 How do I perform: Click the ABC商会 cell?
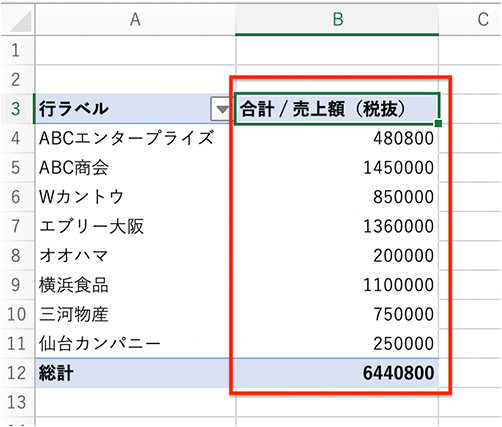tap(135, 168)
